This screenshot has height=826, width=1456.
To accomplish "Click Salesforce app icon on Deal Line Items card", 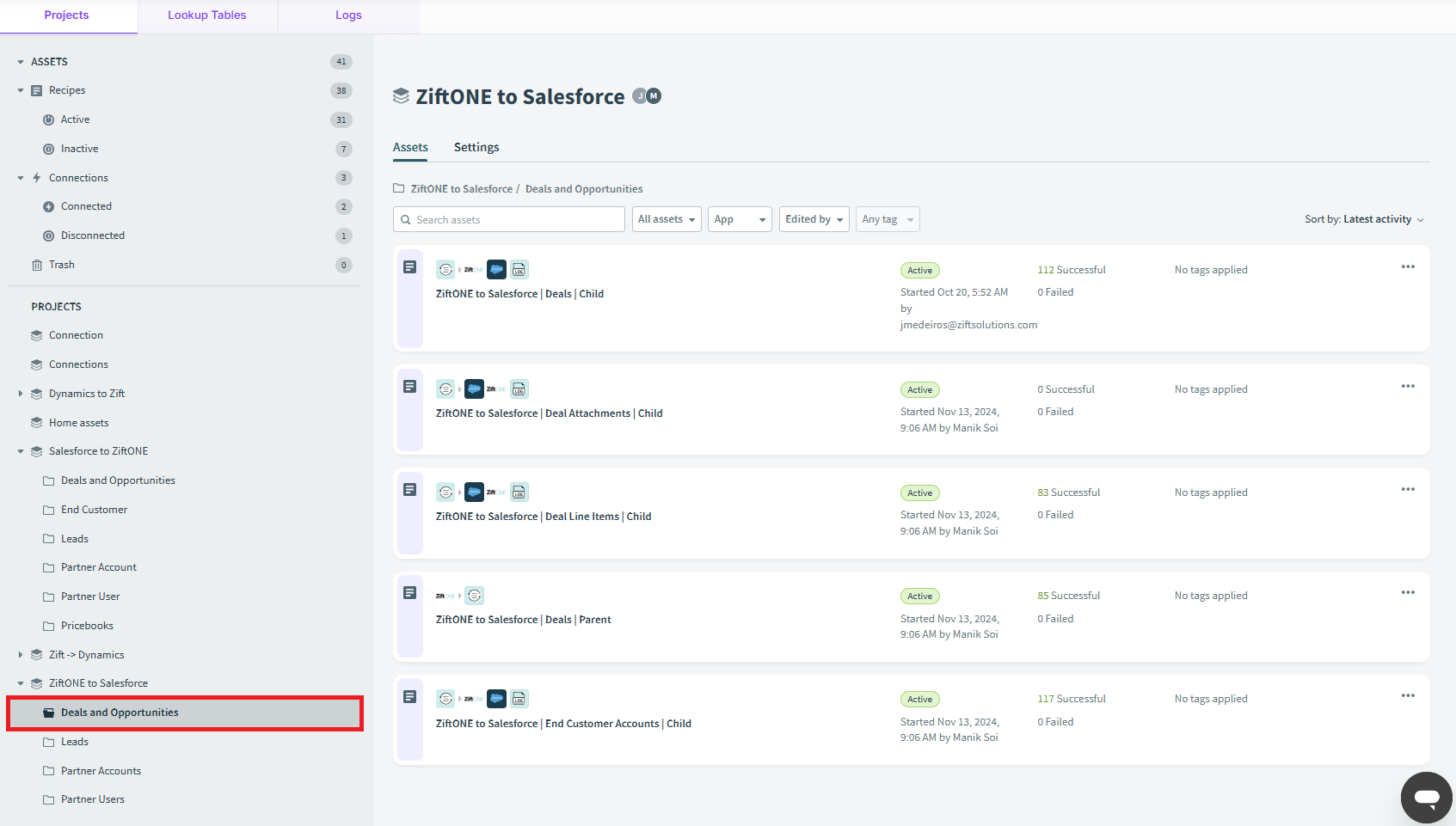I will pyautogui.click(x=474, y=493).
